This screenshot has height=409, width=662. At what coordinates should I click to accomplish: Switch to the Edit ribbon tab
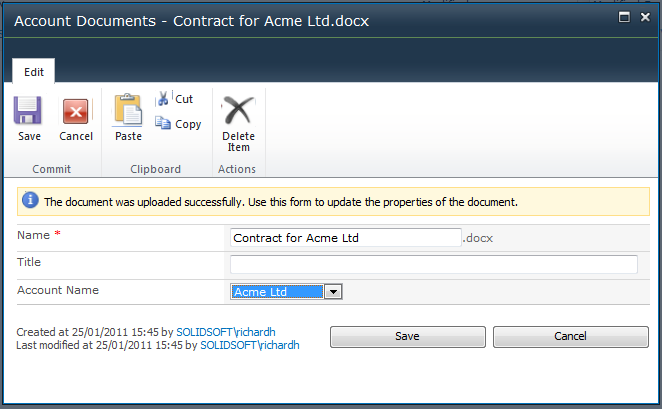(34, 72)
